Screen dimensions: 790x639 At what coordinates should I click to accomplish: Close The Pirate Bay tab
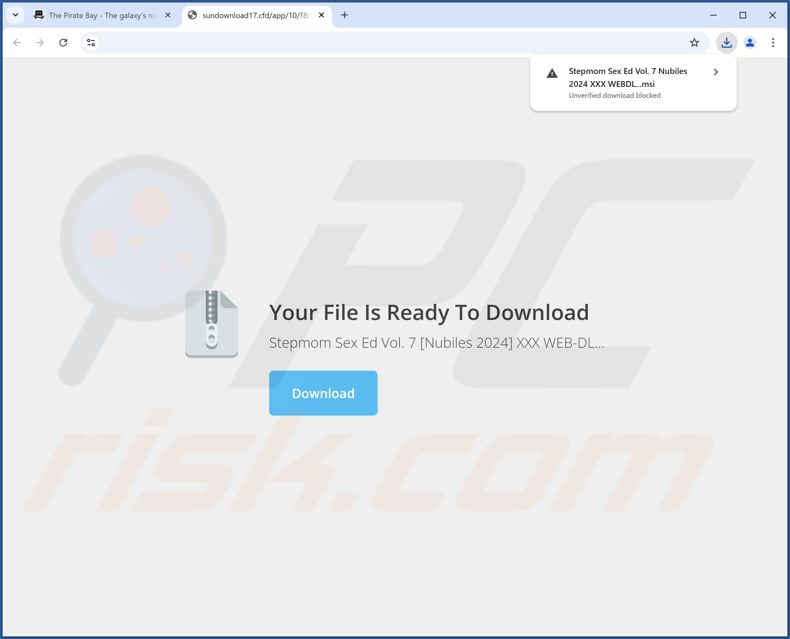point(168,16)
